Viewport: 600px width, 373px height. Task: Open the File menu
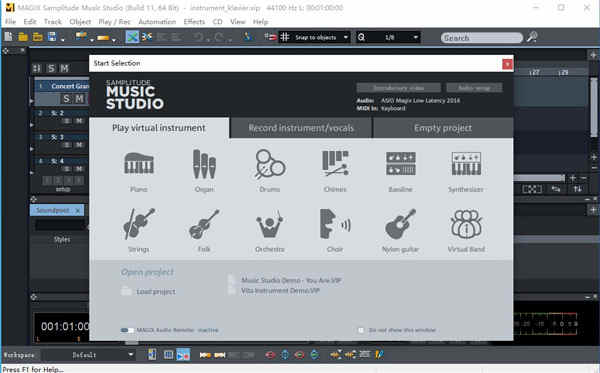(10, 22)
